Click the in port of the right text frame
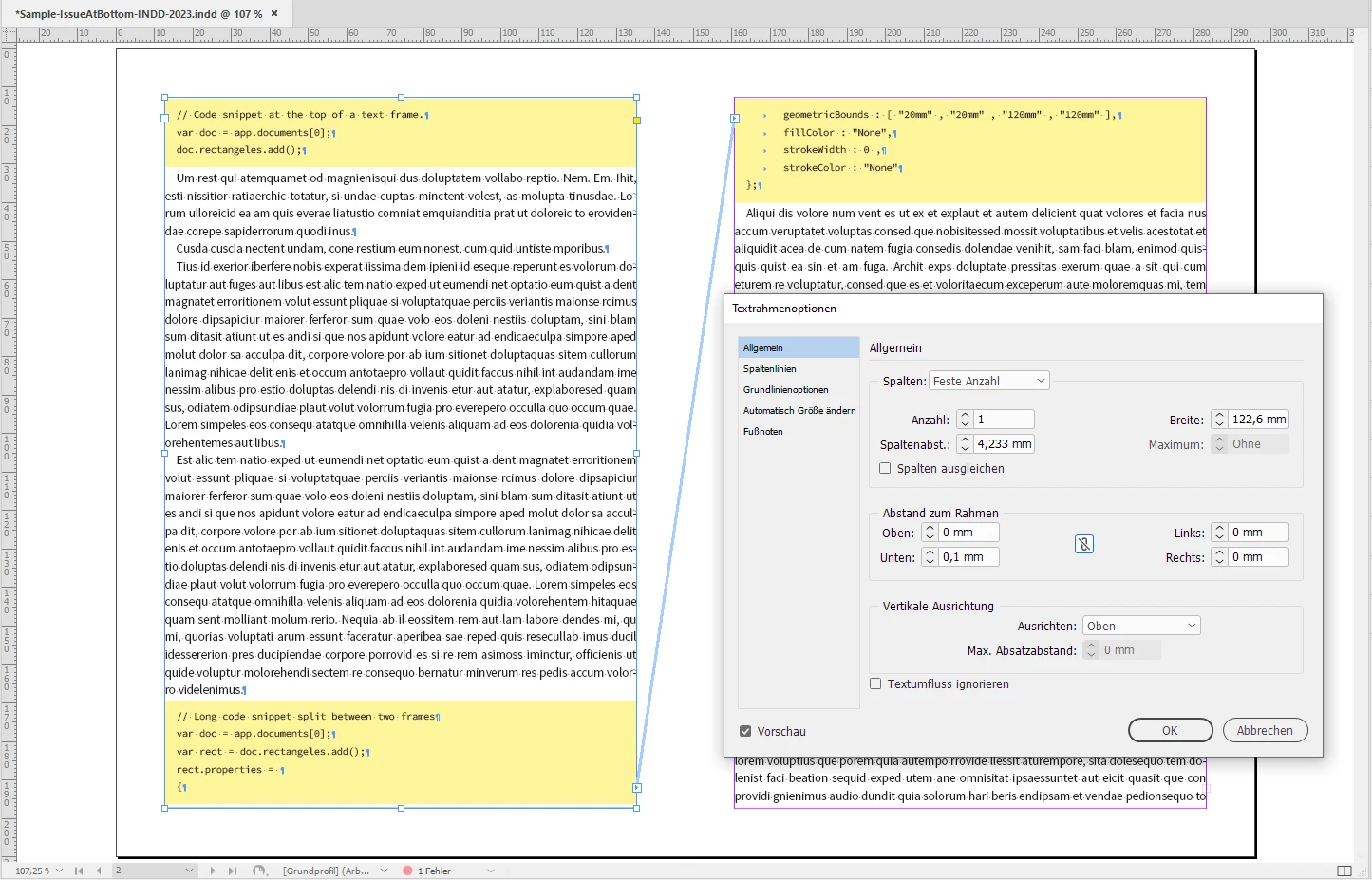1372x880 pixels. [x=734, y=119]
